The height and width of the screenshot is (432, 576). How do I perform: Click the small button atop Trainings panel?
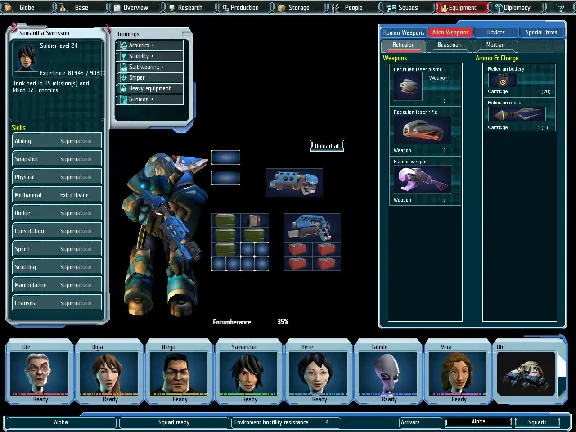(187, 34)
